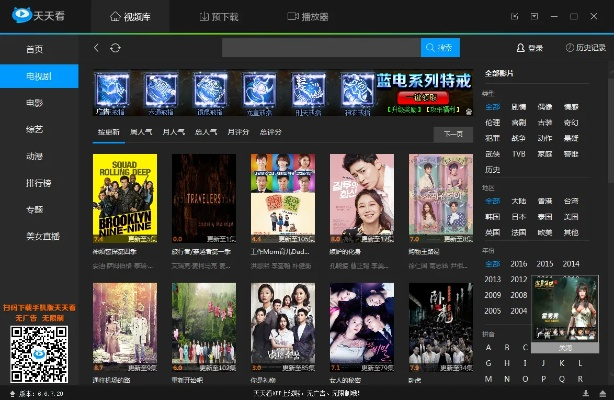Open the 播放器 tab
The height and width of the screenshot is (400, 614).
point(308,16)
